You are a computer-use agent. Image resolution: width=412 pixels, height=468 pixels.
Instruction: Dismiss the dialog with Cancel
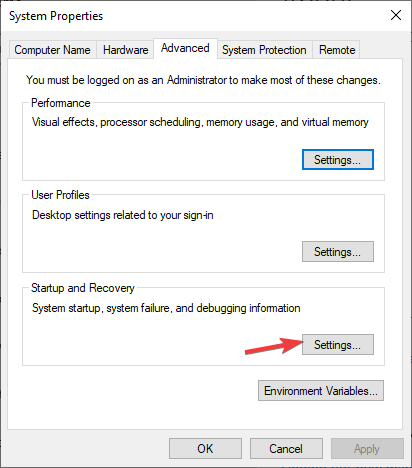pos(286,449)
